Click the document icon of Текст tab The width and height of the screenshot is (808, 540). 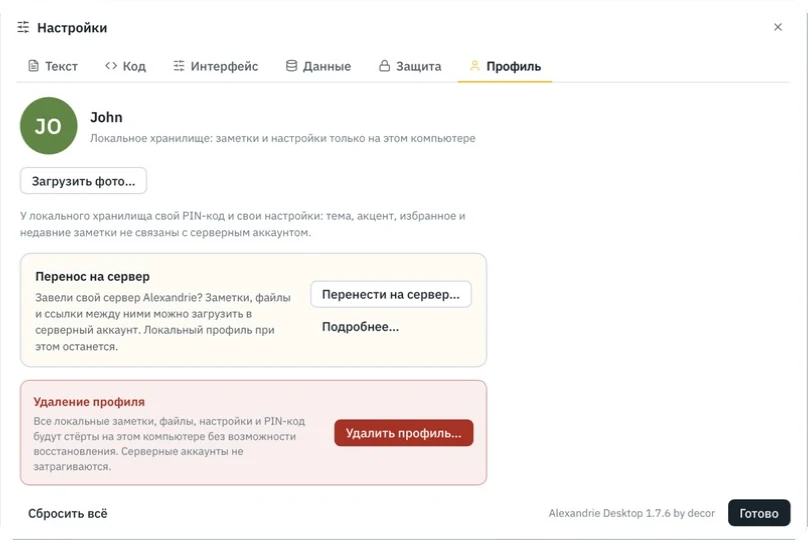(33, 66)
